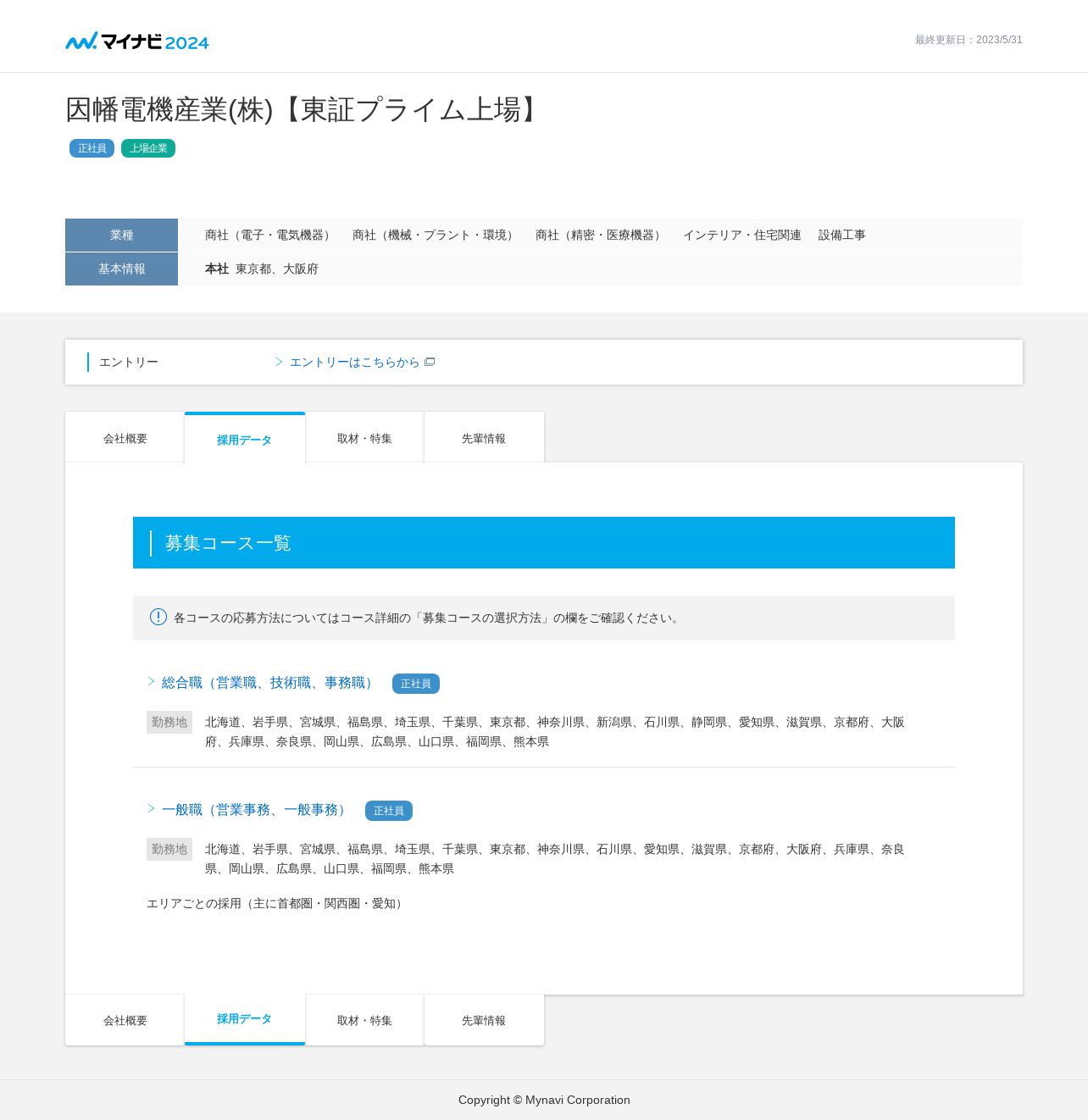Click external-link icon beside エントリーはこちらから
This screenshot has height=1120, width=1088.
click(x=430, y=362)
